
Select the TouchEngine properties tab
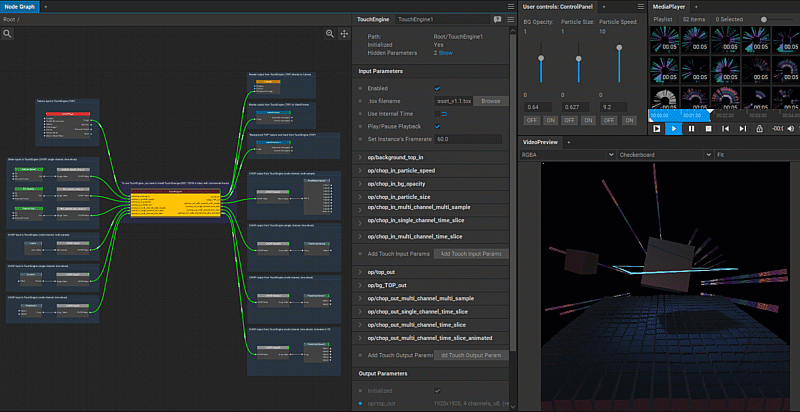click(372, 19)
